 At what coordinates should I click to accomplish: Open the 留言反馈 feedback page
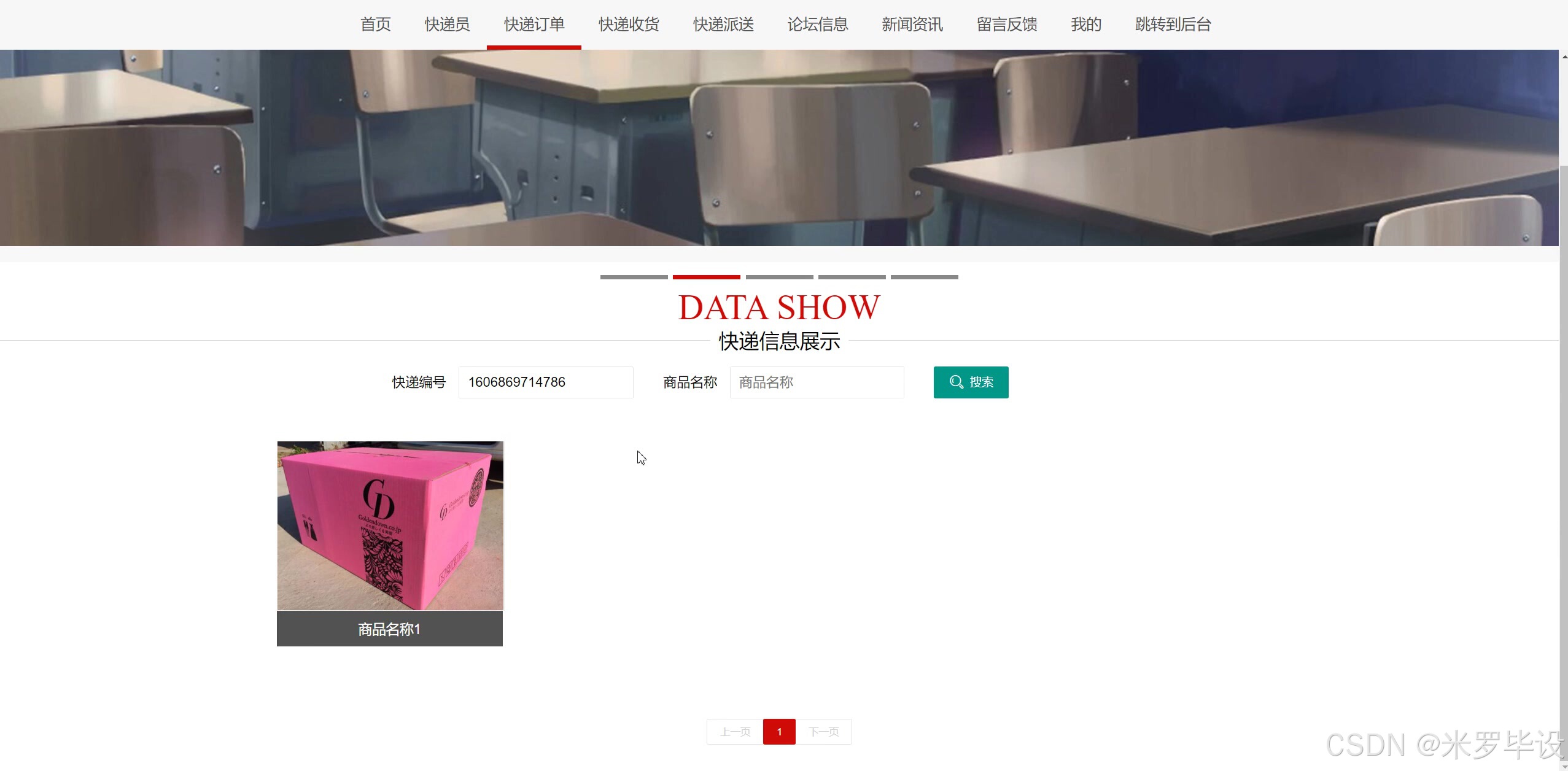(1006, 24)
